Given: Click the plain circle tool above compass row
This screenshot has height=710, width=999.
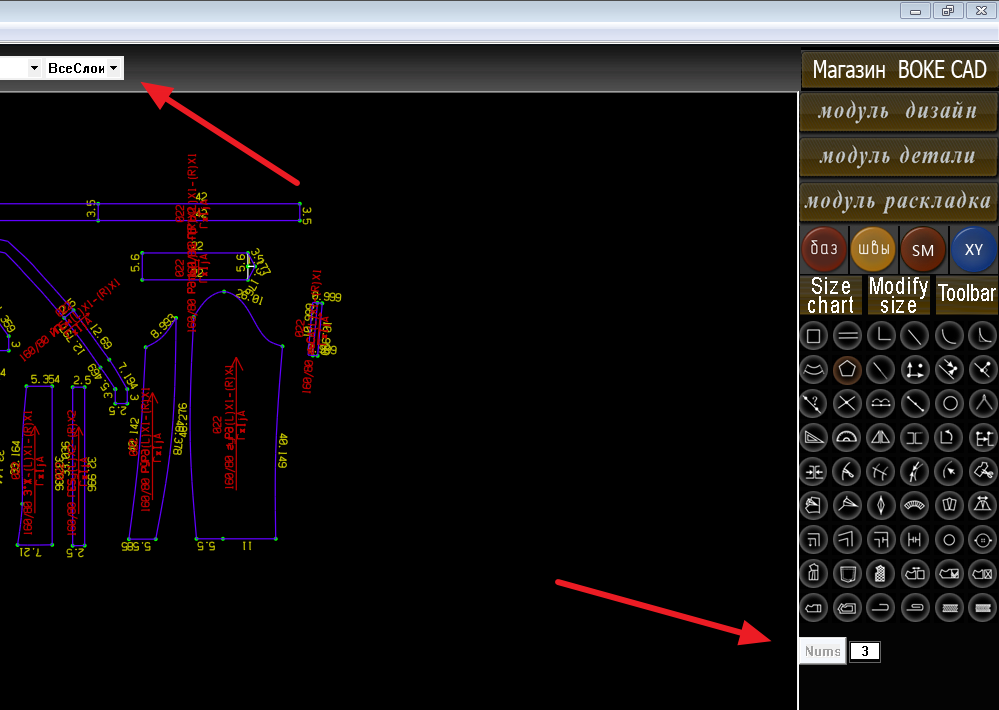Looking at the screenshot, I should coord(949,403).
